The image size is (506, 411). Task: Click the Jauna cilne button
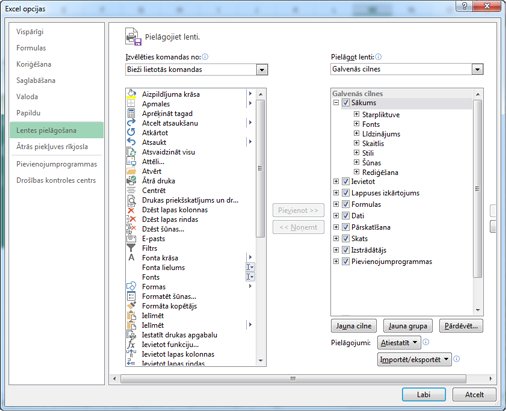354,326
